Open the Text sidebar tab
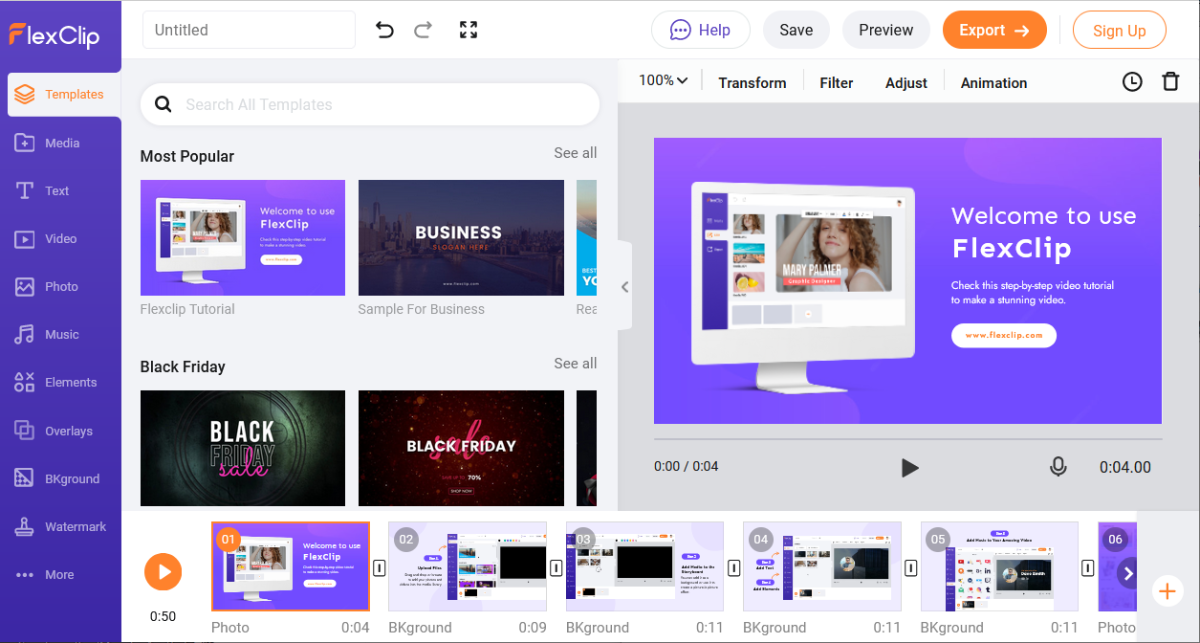Screen dimensions: 1200x643 coord(61,191)
